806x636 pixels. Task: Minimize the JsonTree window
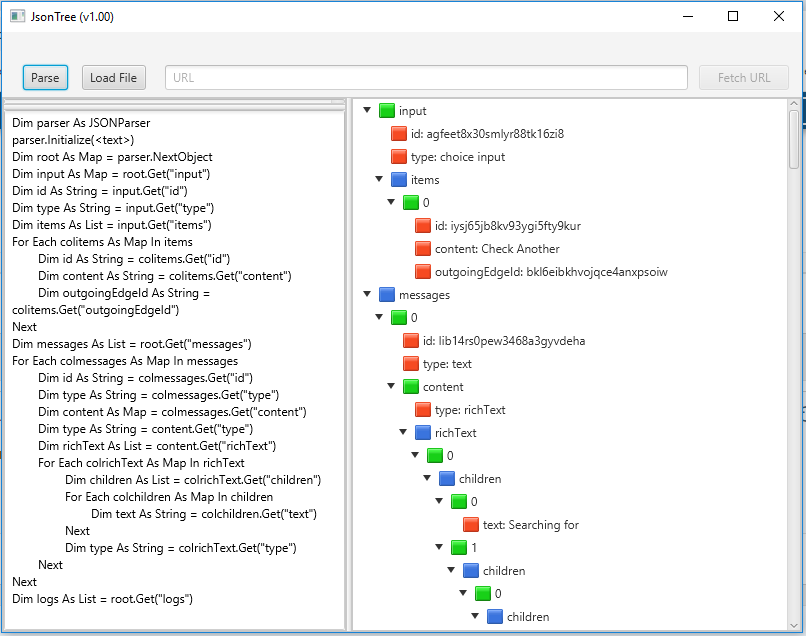click(x=688, y=16)
